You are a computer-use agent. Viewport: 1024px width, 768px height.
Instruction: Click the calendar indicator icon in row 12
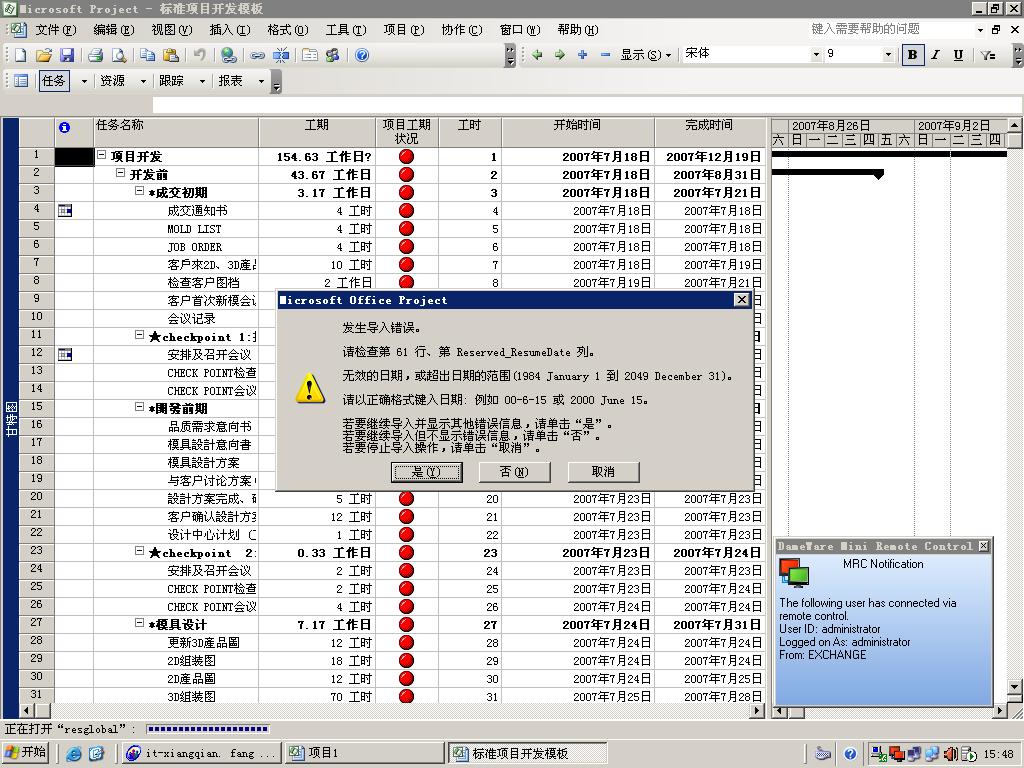click(x=65, y=355)
